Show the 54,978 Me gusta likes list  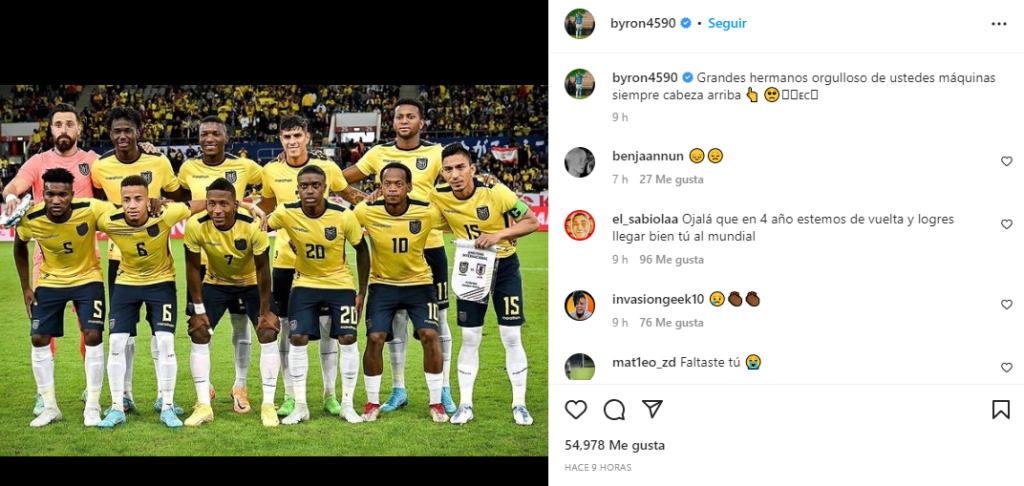[615, 446]
